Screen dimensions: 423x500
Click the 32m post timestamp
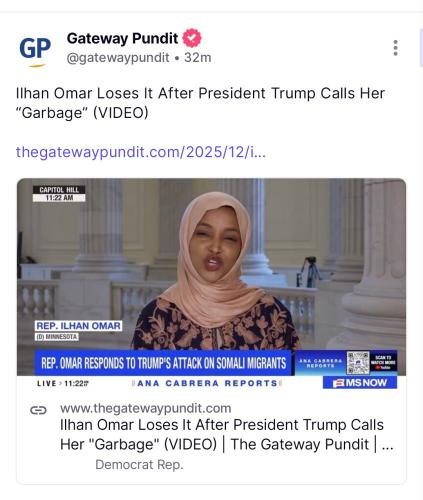[198, 57]
